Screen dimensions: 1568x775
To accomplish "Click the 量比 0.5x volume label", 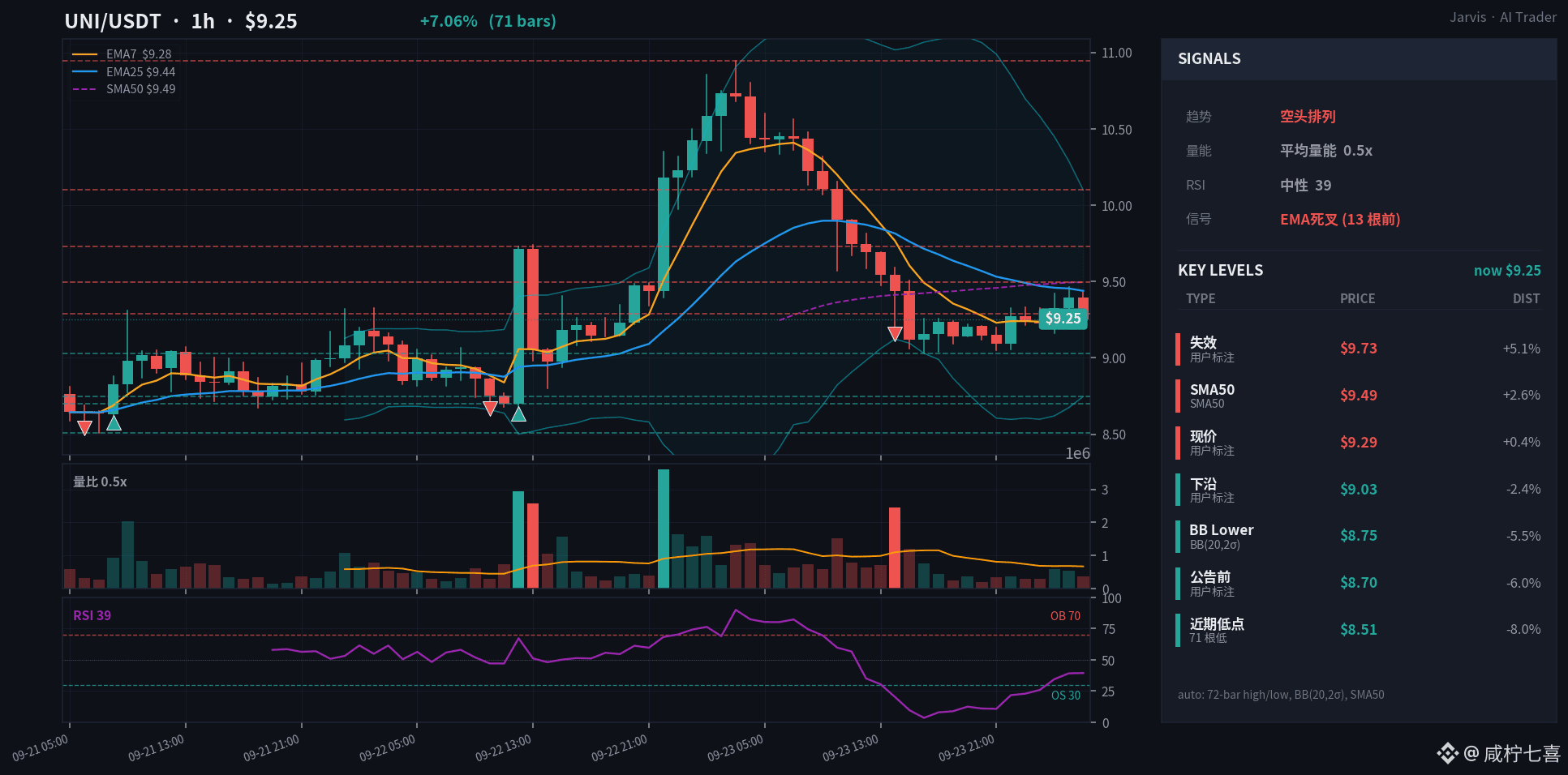I will point(100,482).
